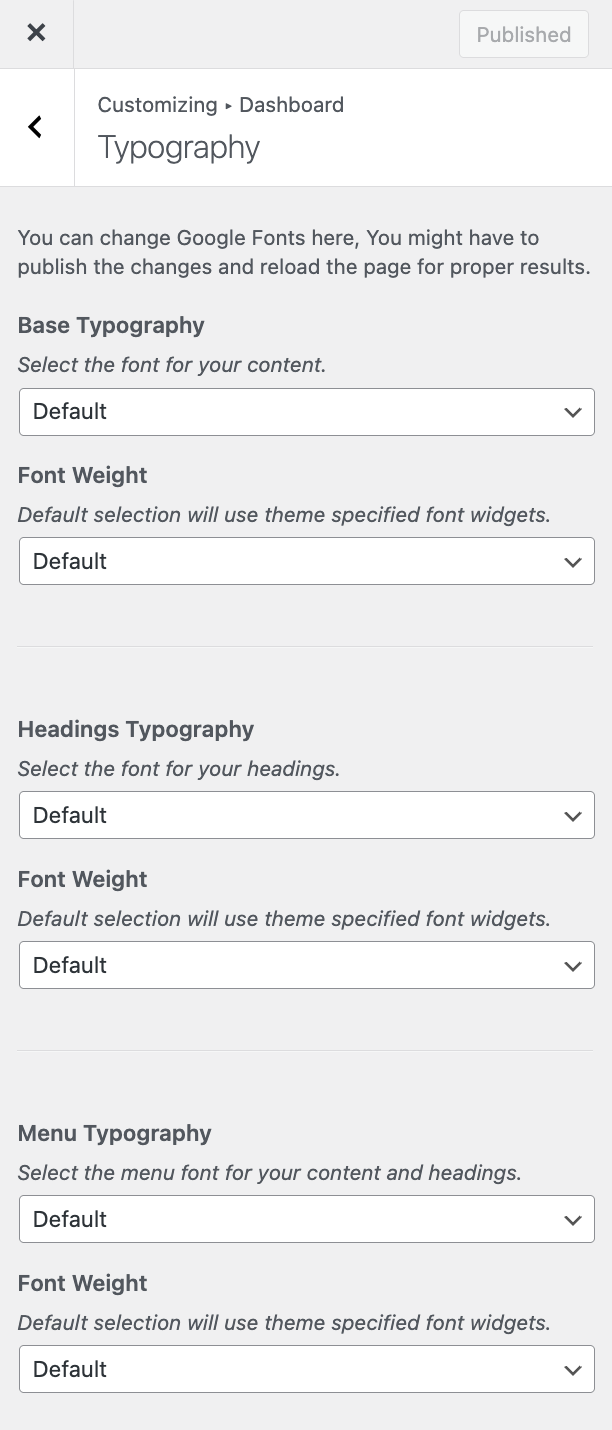Click the Headings Typography label
This screenshot has height=1430, width=612.
[136, 730]
